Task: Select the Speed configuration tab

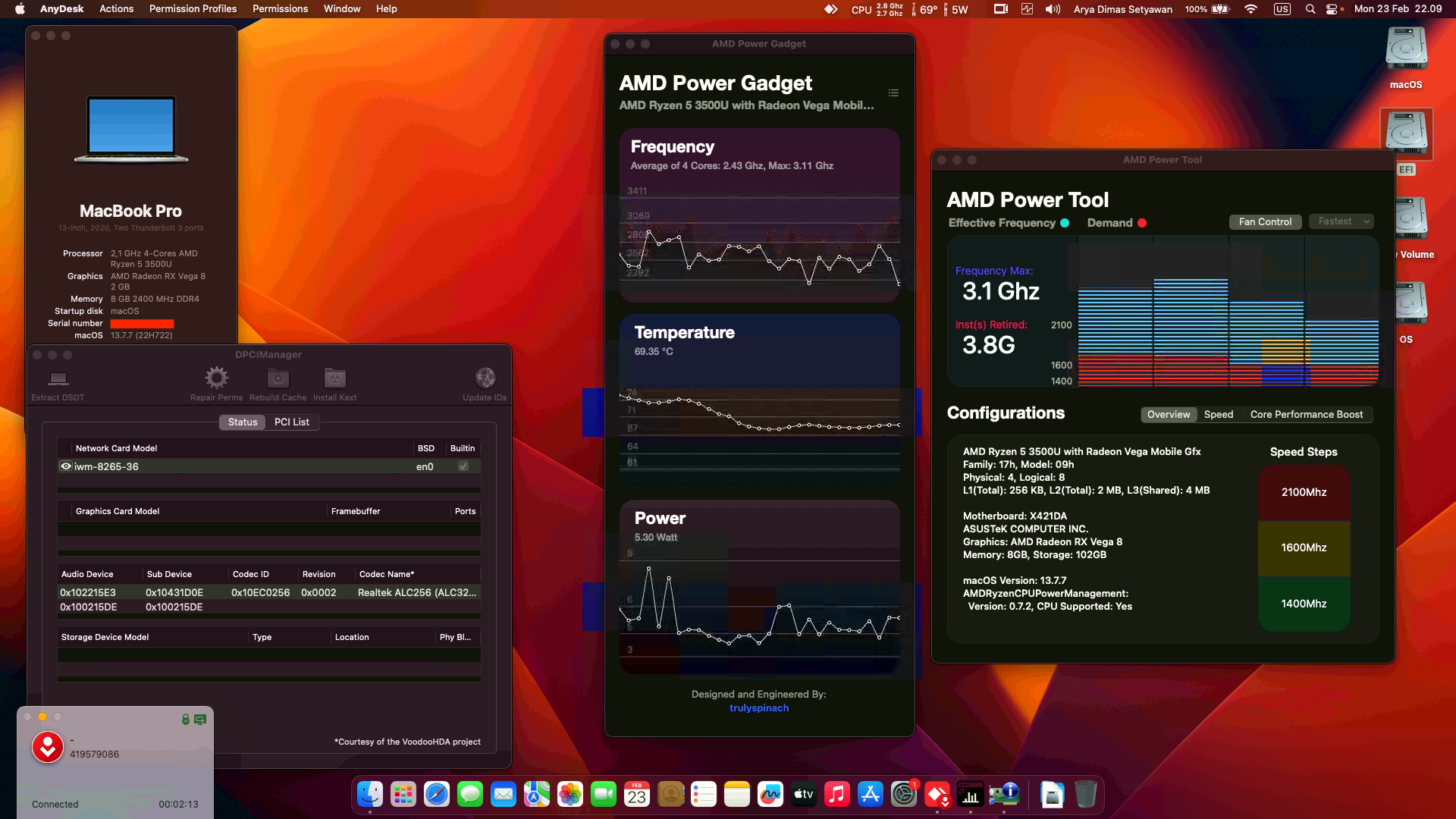Action: (x=1219, y=414)
